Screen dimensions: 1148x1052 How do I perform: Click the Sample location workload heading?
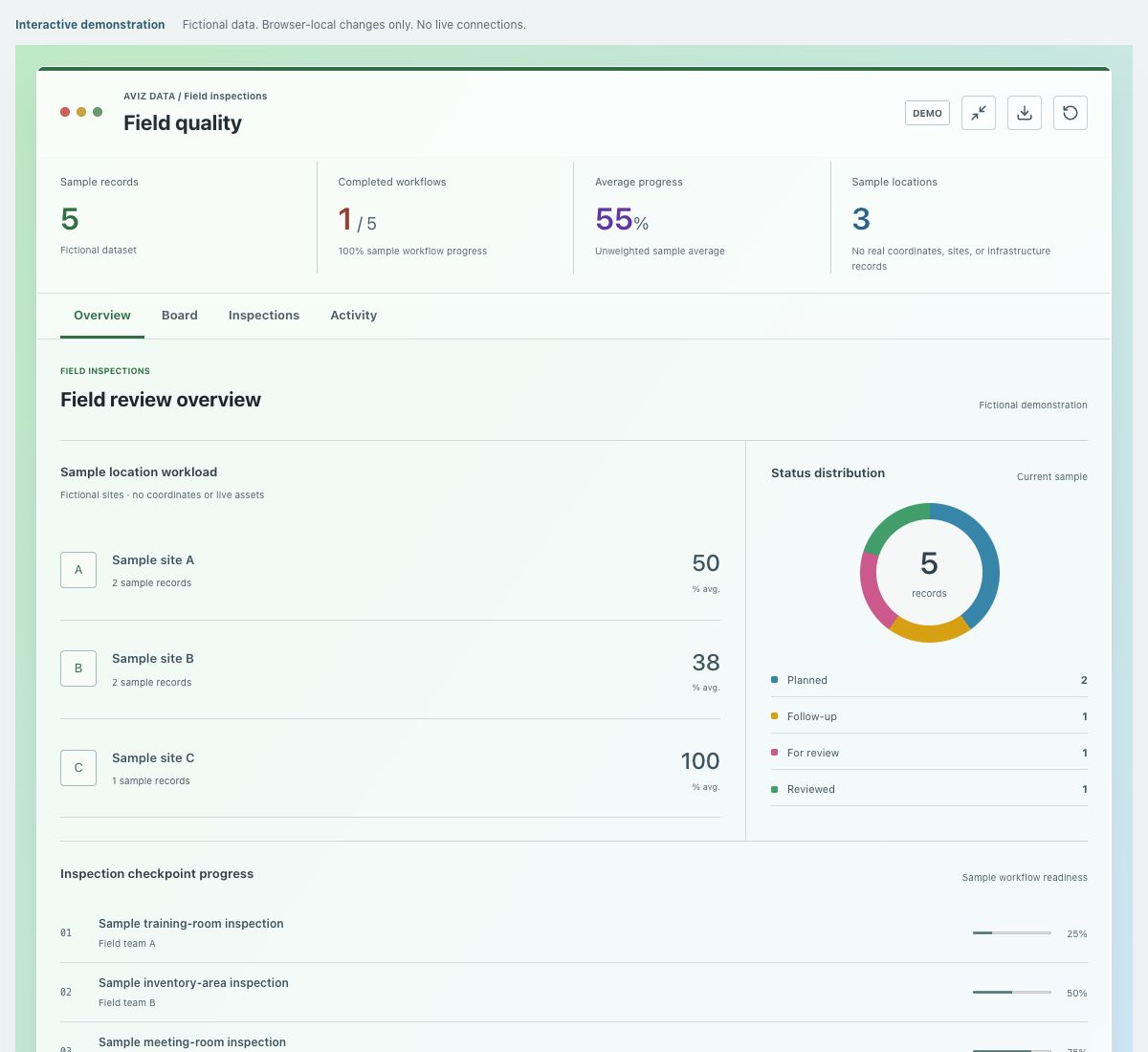coord(139,472)
